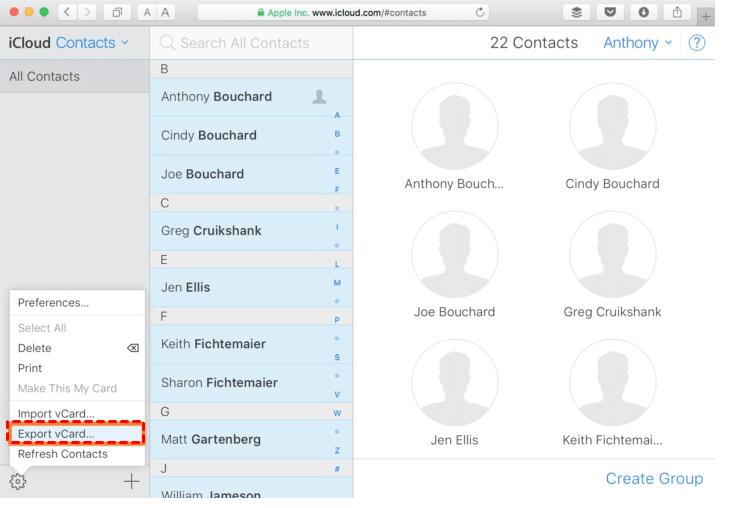The height and width of the screenshot is (508, 754).
Task: Click Jen Ellis avatar in the selection pane
Action: [x=454, y=382]
